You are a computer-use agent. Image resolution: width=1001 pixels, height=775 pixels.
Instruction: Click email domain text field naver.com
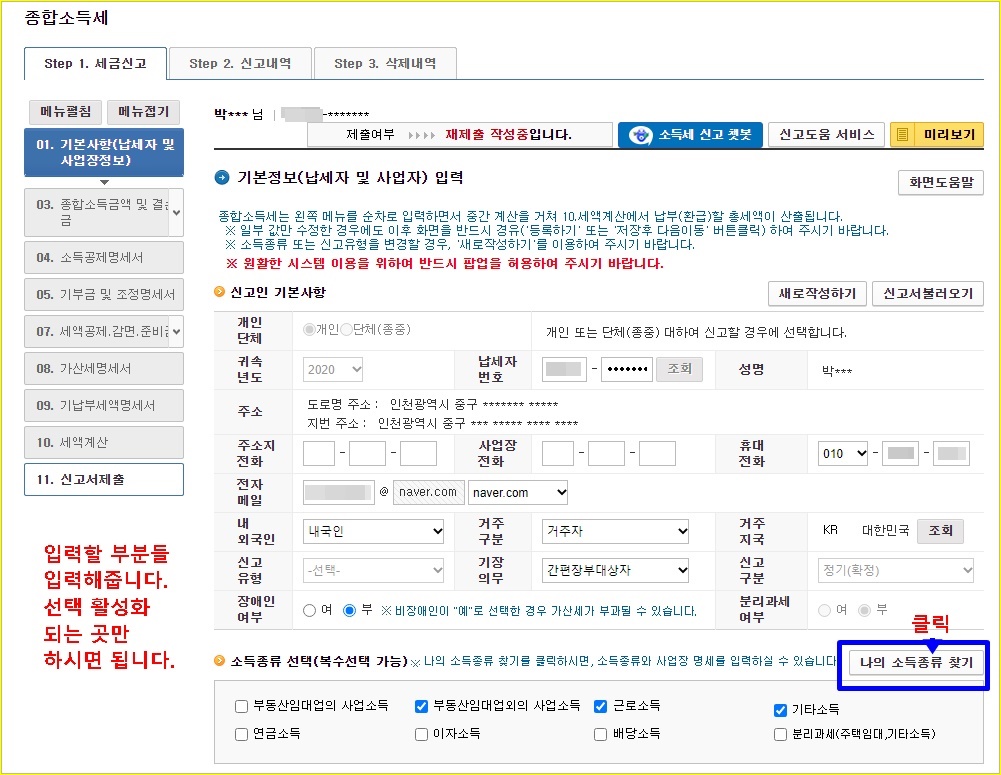[428, 492]
